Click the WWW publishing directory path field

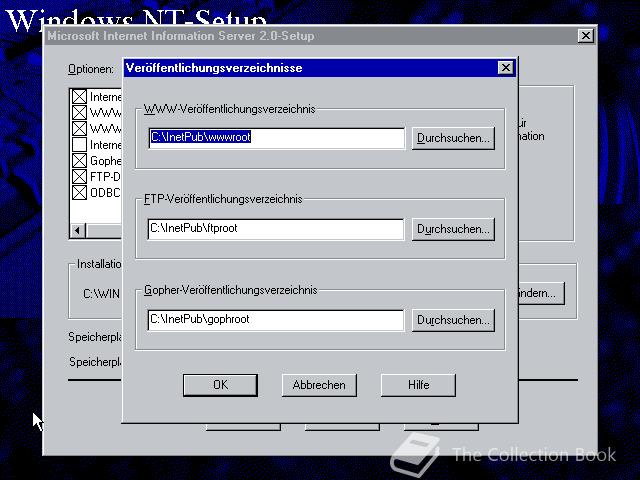click(276, 138)
